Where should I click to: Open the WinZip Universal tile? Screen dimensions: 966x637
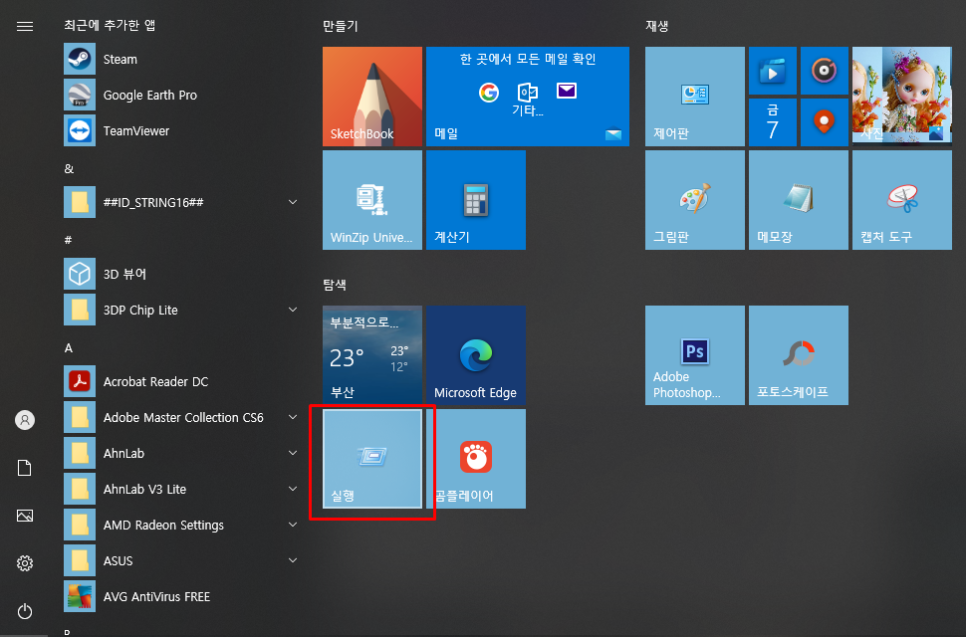click(372, 200)
